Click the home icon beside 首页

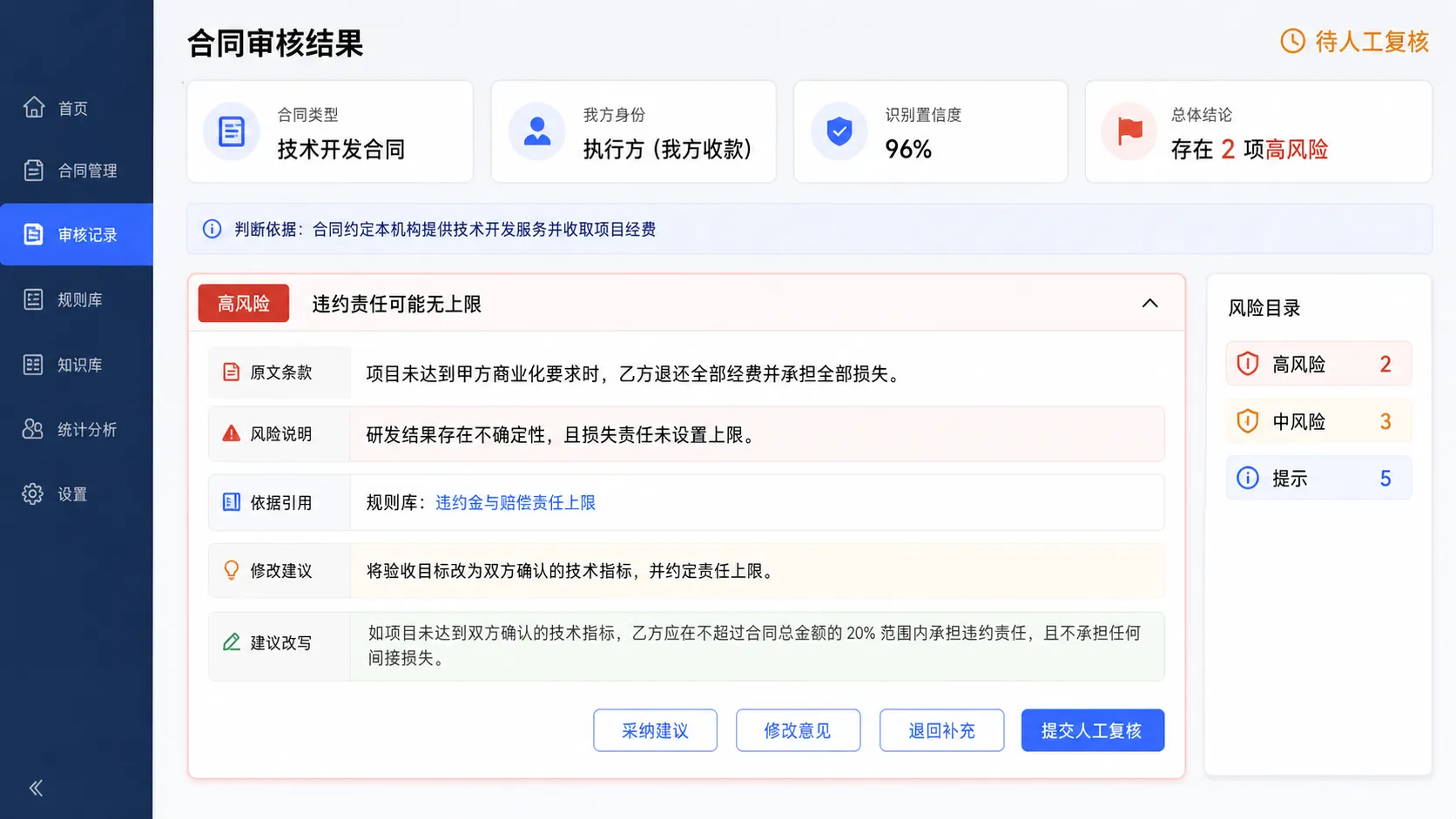(34, 107)
